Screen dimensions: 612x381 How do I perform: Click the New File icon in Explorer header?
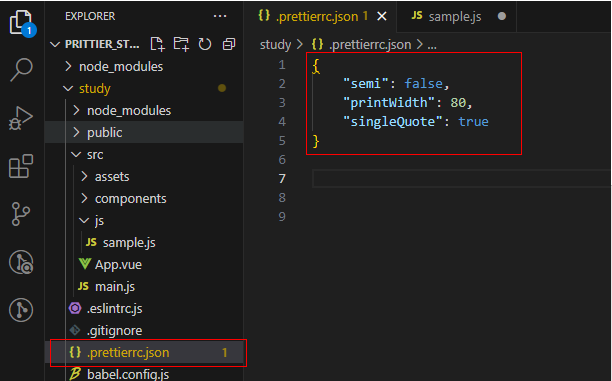click(x=157, y=44)
